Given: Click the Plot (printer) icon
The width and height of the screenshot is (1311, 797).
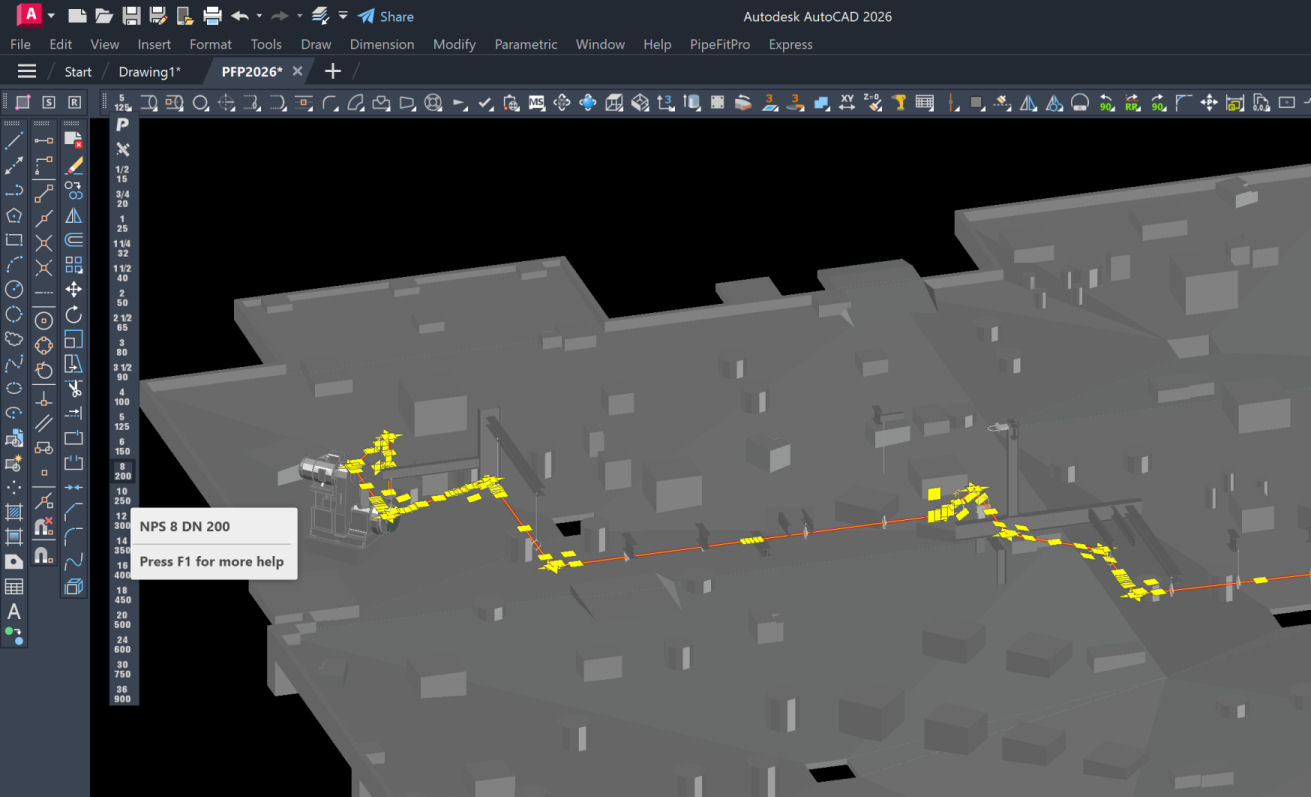Looking at the screenshot, I should point(212,16).
